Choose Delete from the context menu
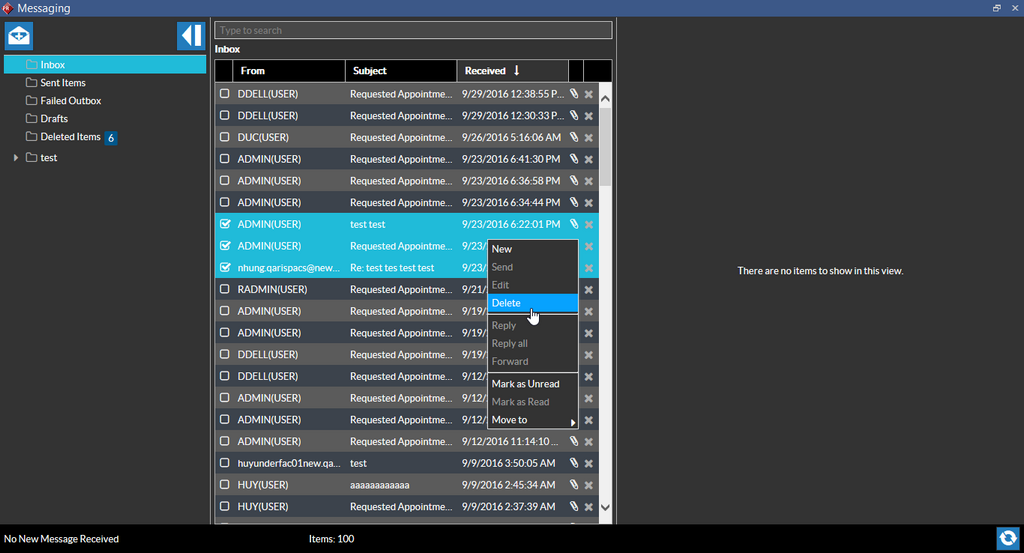This screenshot has height=553, width=1024. pyautogui.click(x=506, y=303)
